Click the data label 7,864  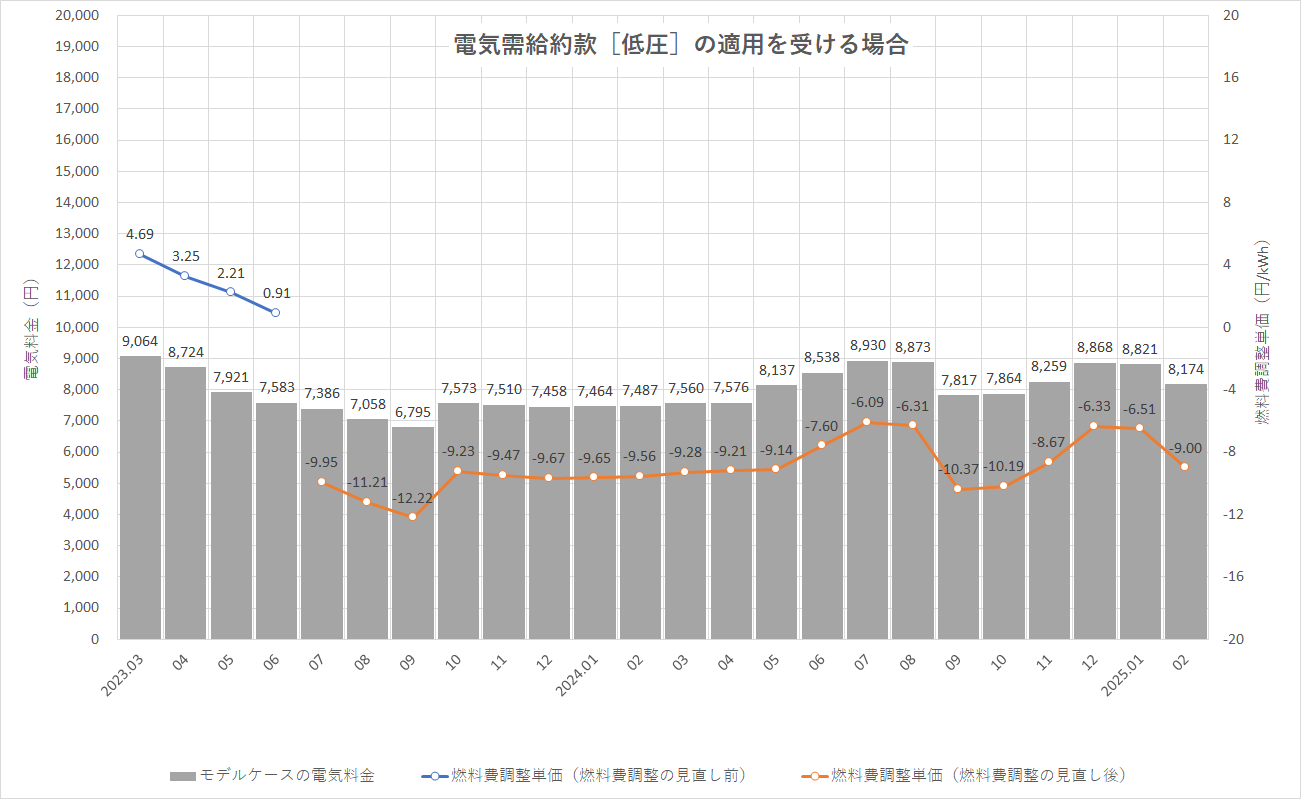[x=1003, y=379]
